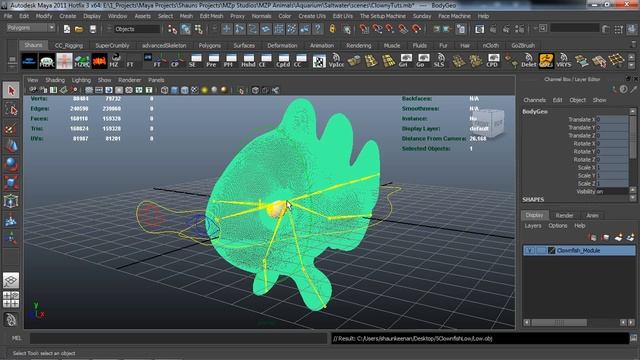Activate the Scale tool cube icon
This screenshot has width=640, height=360.
tap(11, 183)
